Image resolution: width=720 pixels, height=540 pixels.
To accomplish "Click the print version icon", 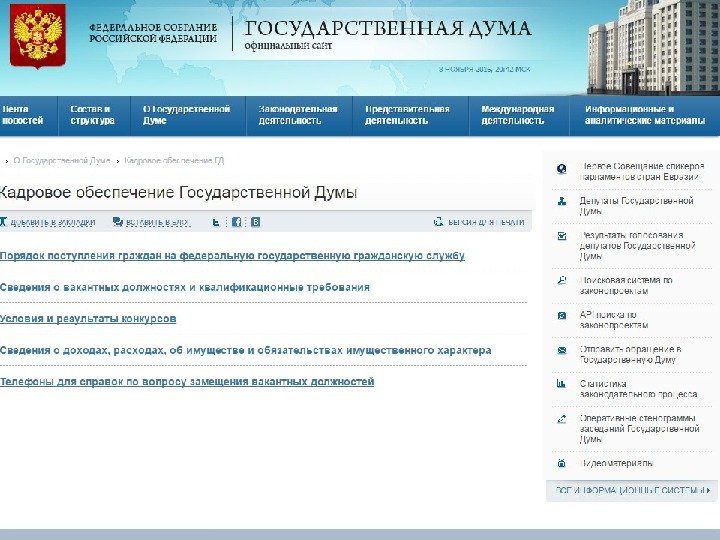I will click(438, 222).
